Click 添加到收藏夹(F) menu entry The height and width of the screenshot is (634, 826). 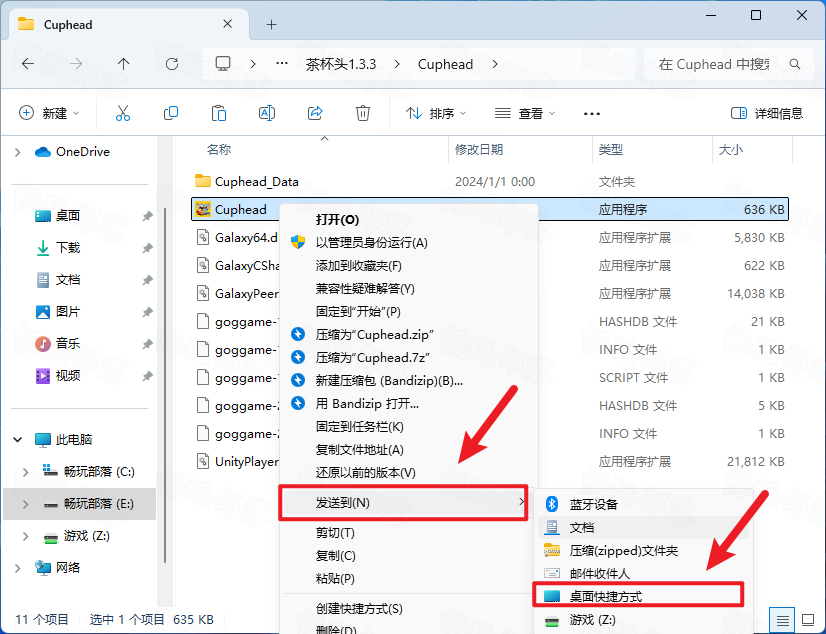[408, 266]
